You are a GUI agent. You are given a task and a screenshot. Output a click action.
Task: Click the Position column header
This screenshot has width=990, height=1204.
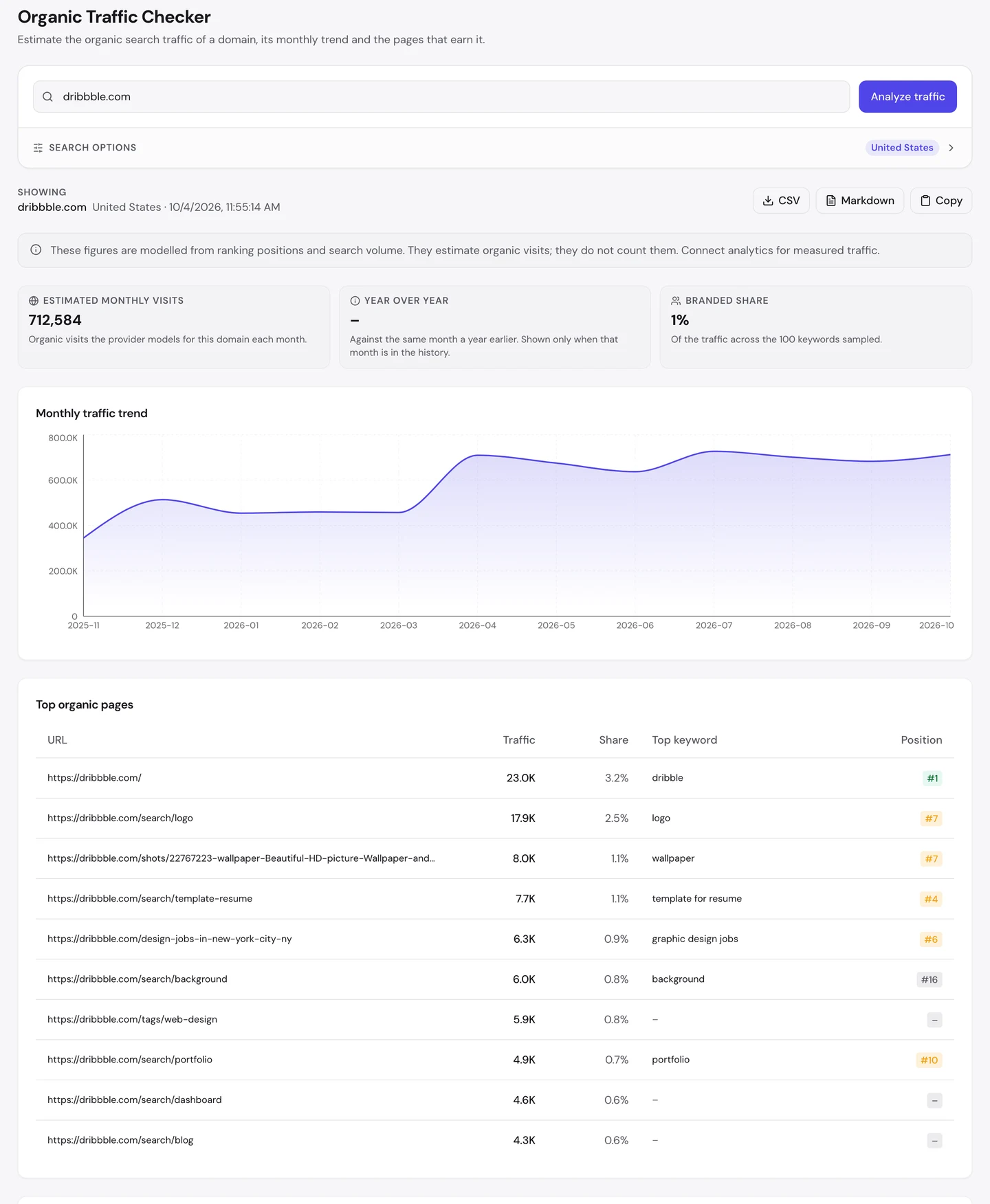921,740
